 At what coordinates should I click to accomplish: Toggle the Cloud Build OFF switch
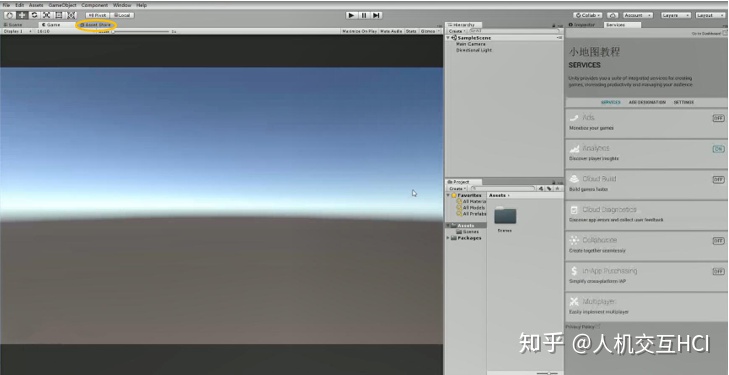pyautogui.click(x=718, y=179)
